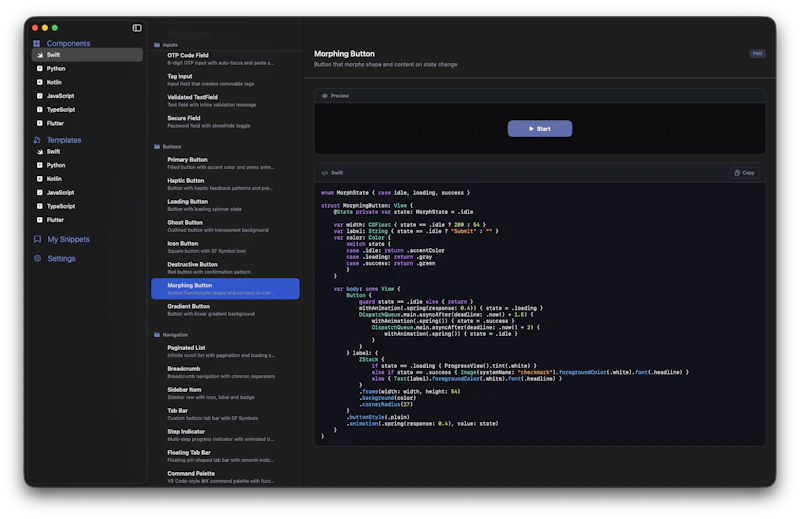
Task: Open the Components section
Action: (68, 43)
